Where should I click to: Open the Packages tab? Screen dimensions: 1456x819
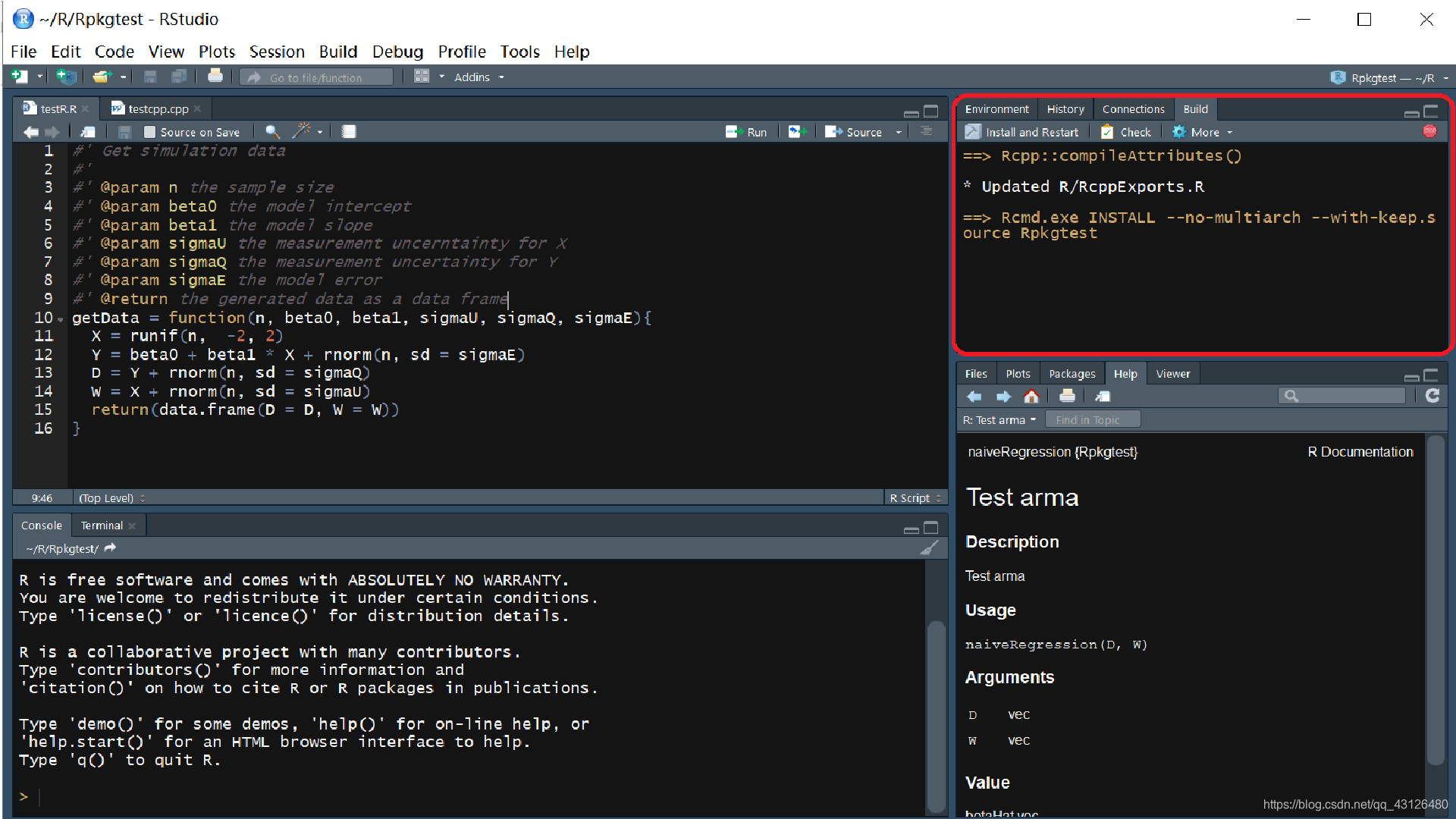(1072, 374)
